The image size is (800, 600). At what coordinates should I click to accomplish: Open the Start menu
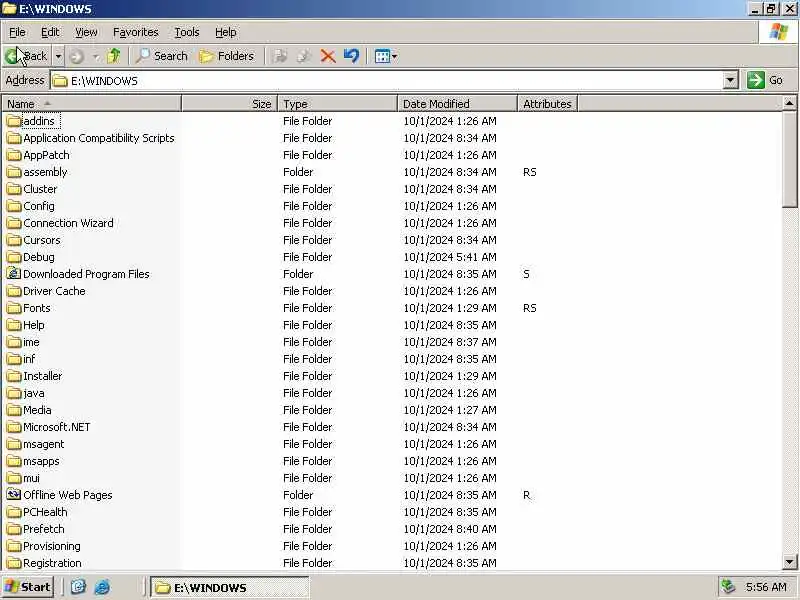pyautogui.click(x=28, y=587)
